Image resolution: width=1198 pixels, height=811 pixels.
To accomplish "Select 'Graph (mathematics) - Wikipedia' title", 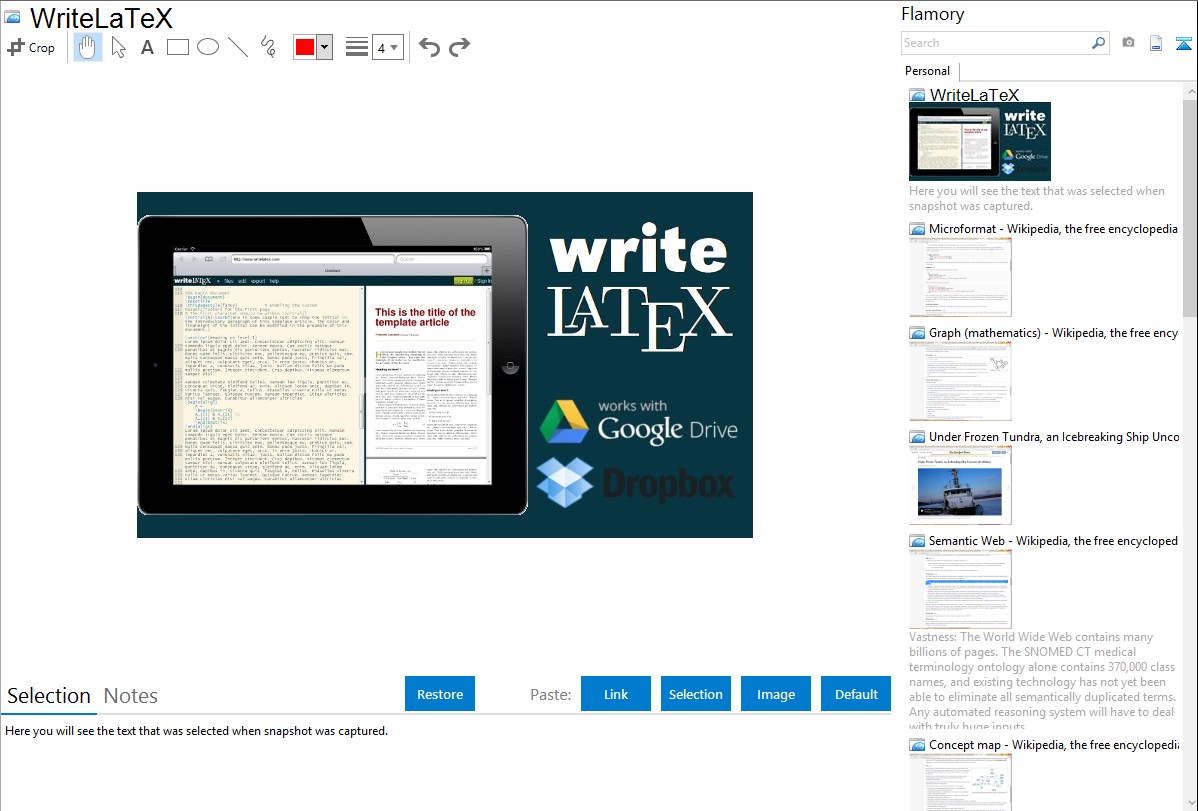I will click(x=1053, y=333).
